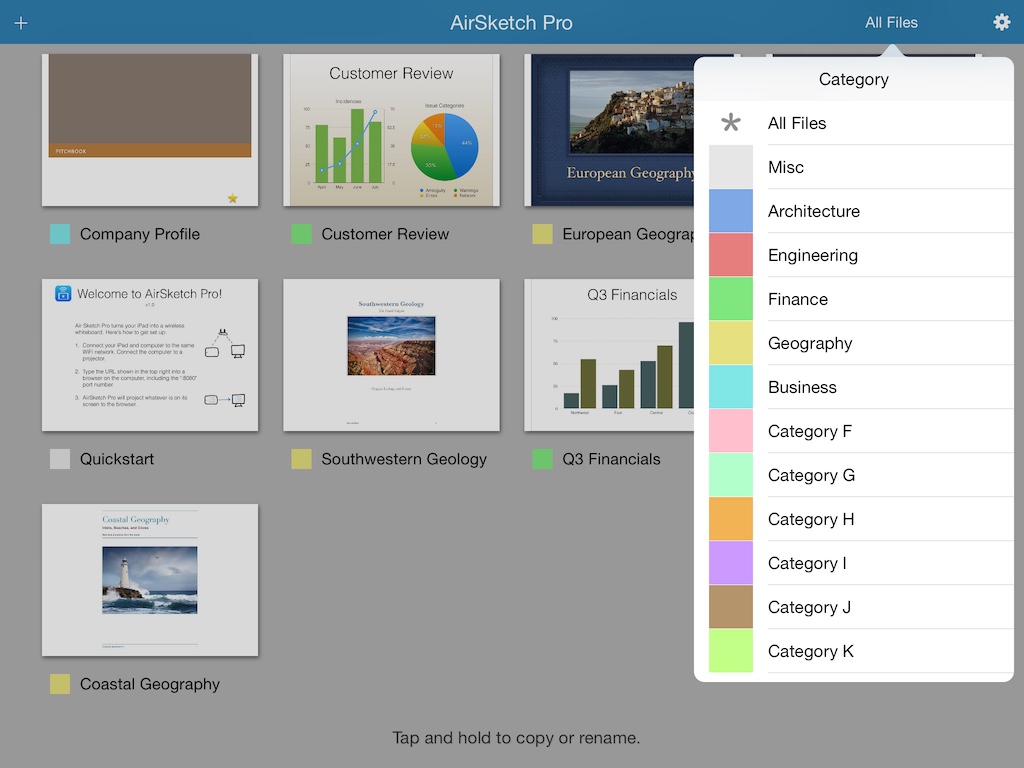Pick the Category H label
The height and width of the screenshot is (768, 1024).
coord(811,519)
